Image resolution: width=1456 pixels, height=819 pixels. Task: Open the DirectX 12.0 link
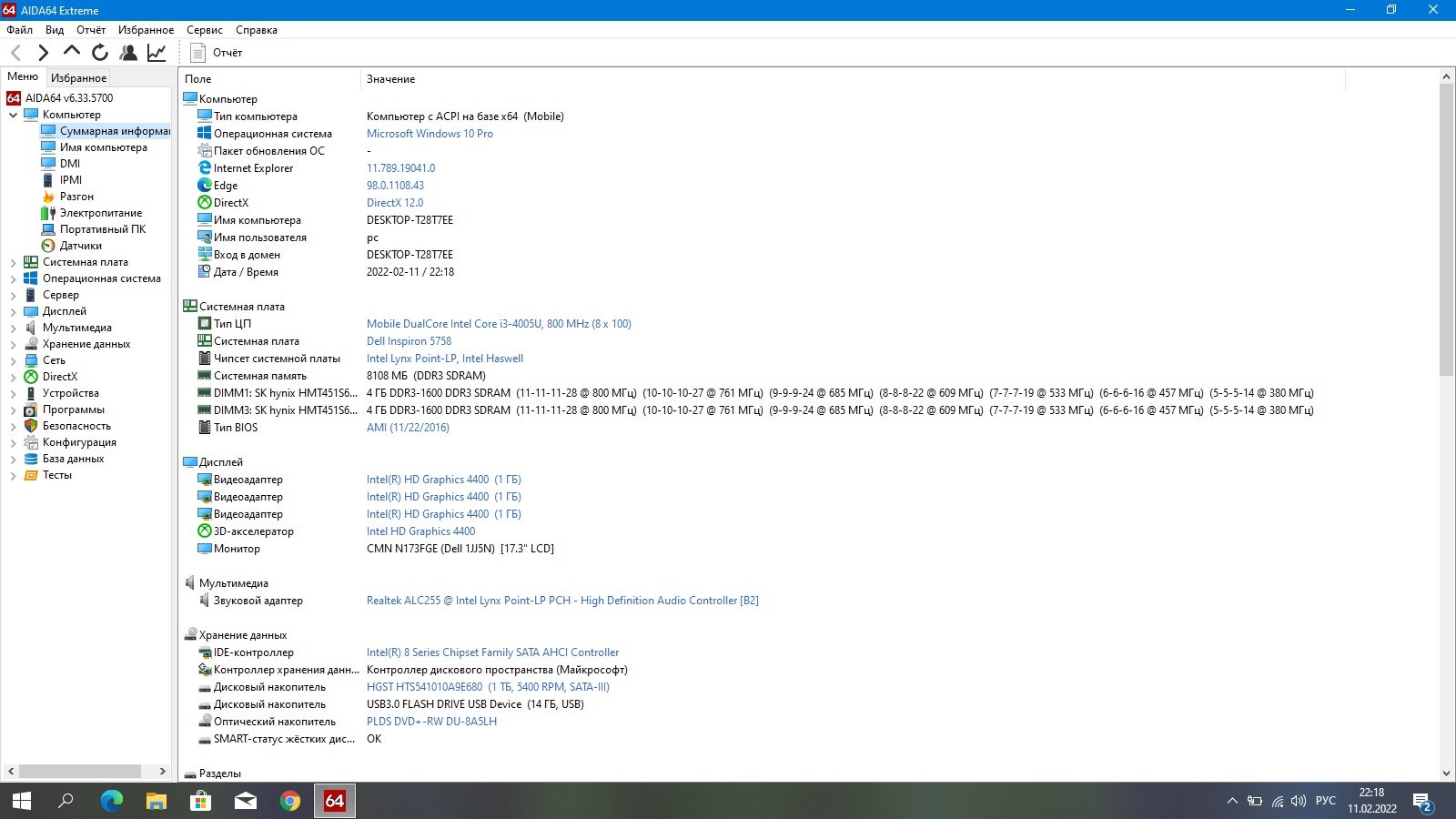coord(395,203)
